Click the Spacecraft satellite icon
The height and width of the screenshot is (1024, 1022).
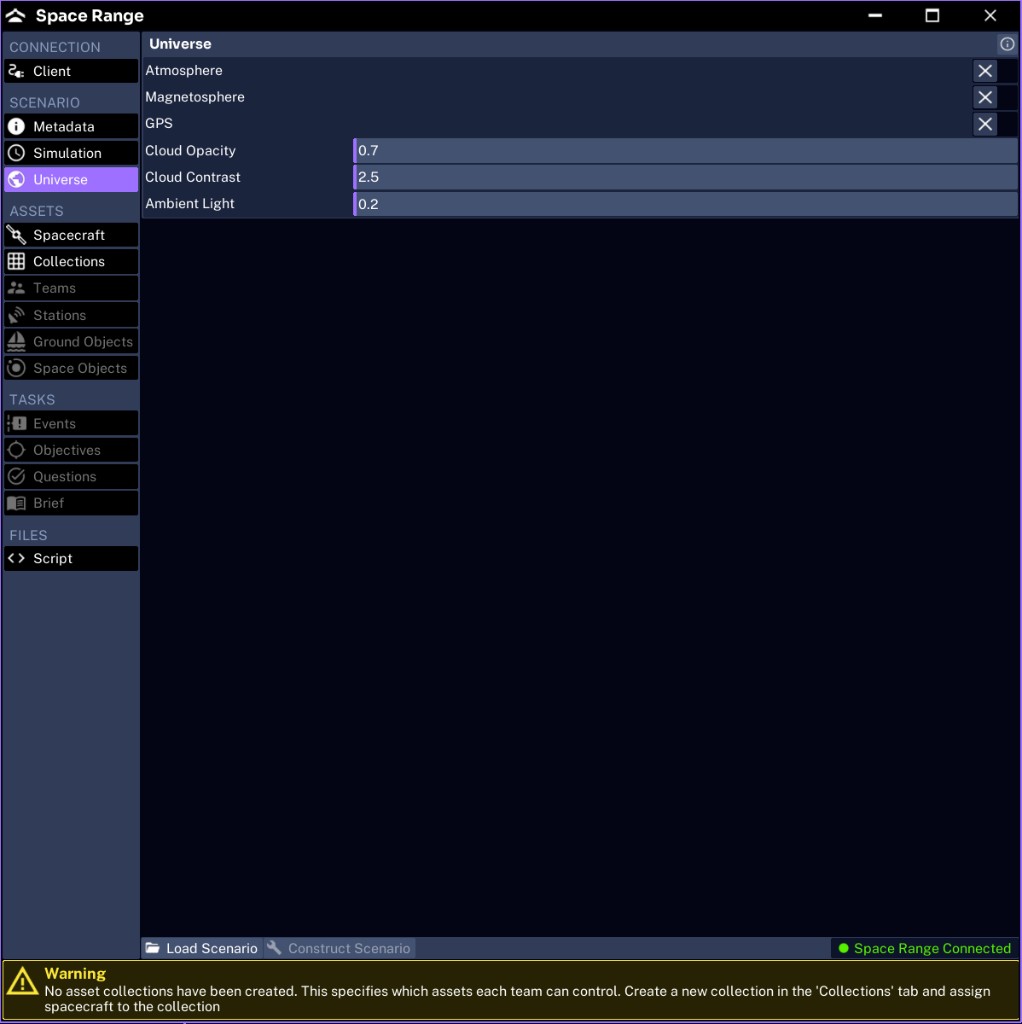(x=16, y=235)
